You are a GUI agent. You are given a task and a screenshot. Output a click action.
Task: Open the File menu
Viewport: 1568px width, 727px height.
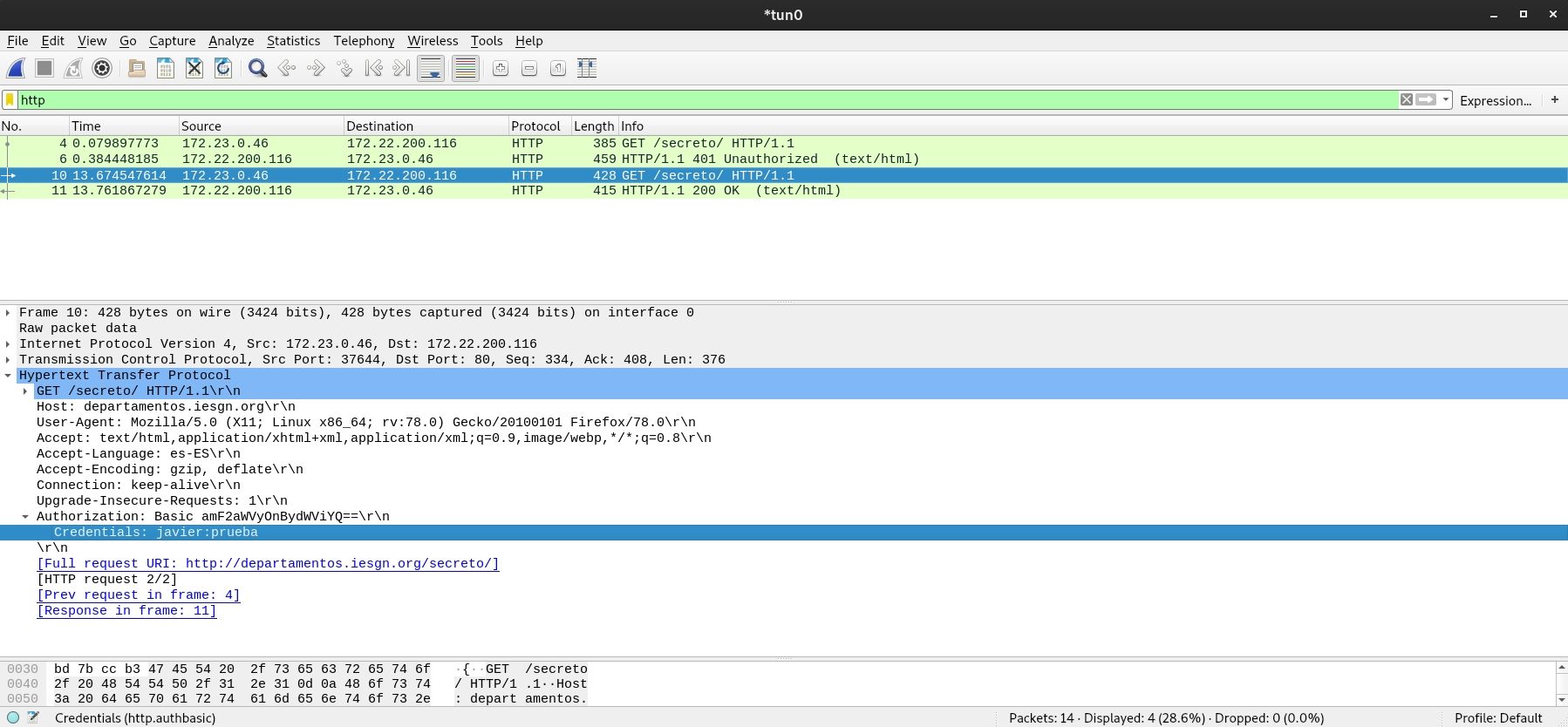pyautogui.click(x=17, y=41)
